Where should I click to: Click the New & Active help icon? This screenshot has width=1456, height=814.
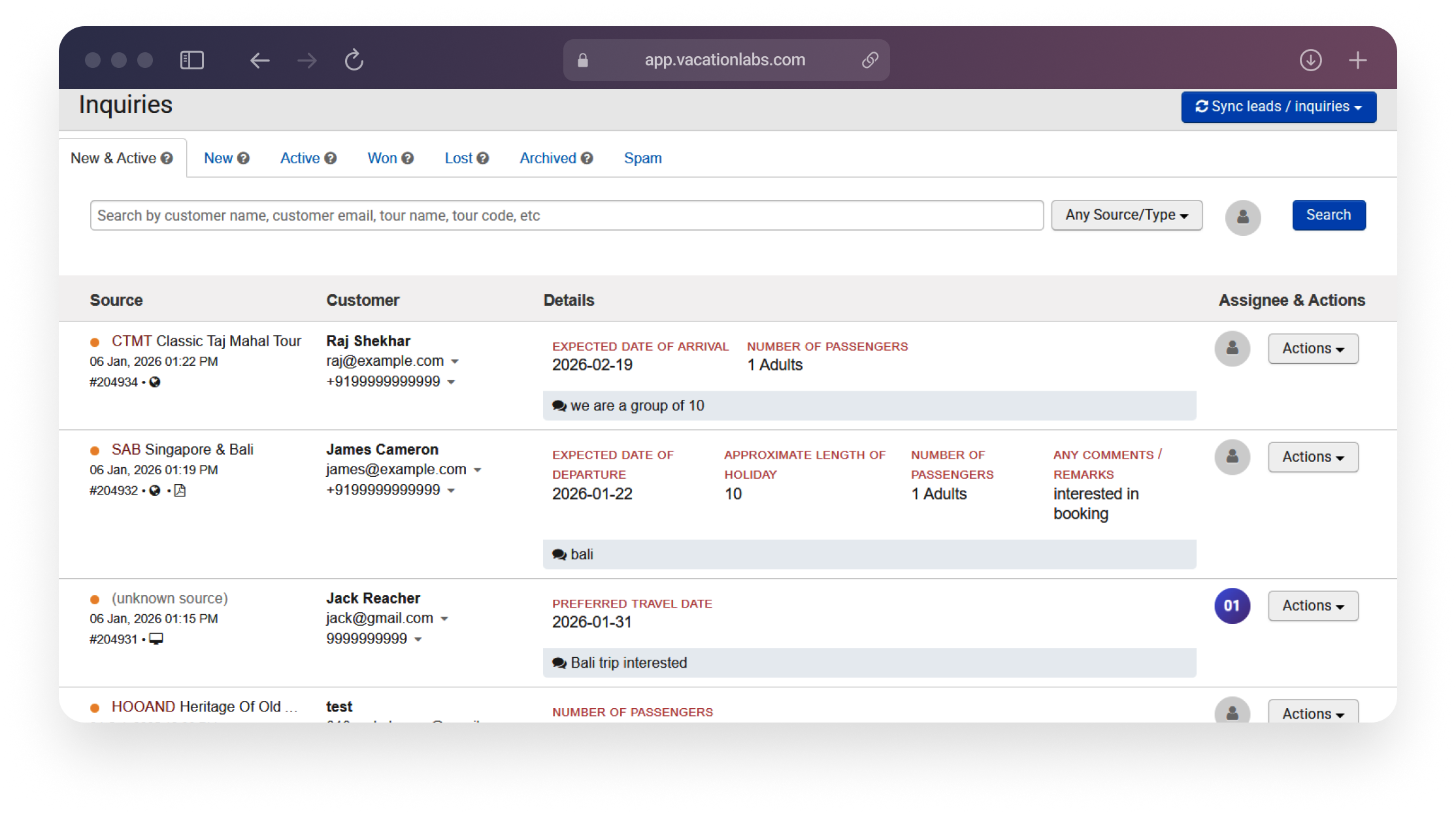(167, 158)
